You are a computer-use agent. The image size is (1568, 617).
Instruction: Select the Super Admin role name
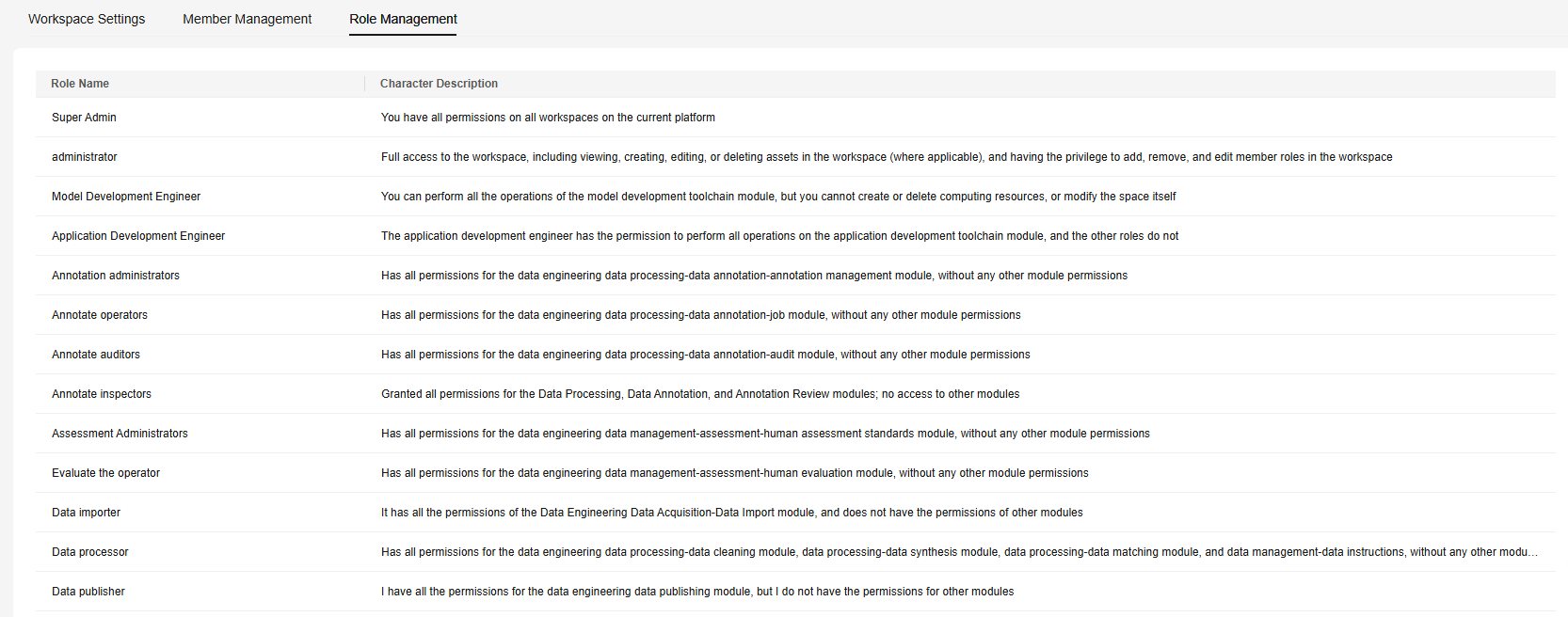[84, 118]
